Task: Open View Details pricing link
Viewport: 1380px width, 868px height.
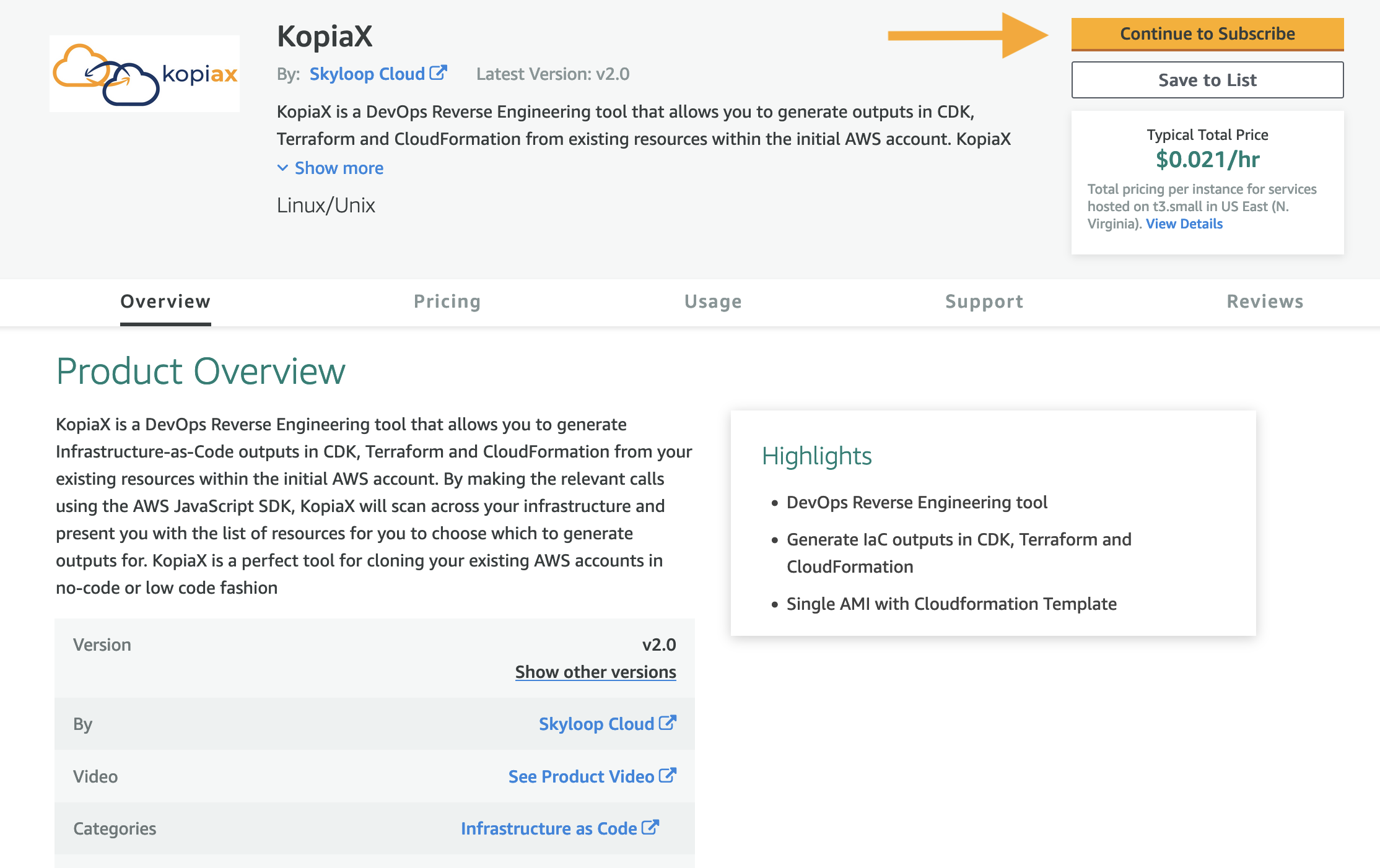Action: (1184, 224)
